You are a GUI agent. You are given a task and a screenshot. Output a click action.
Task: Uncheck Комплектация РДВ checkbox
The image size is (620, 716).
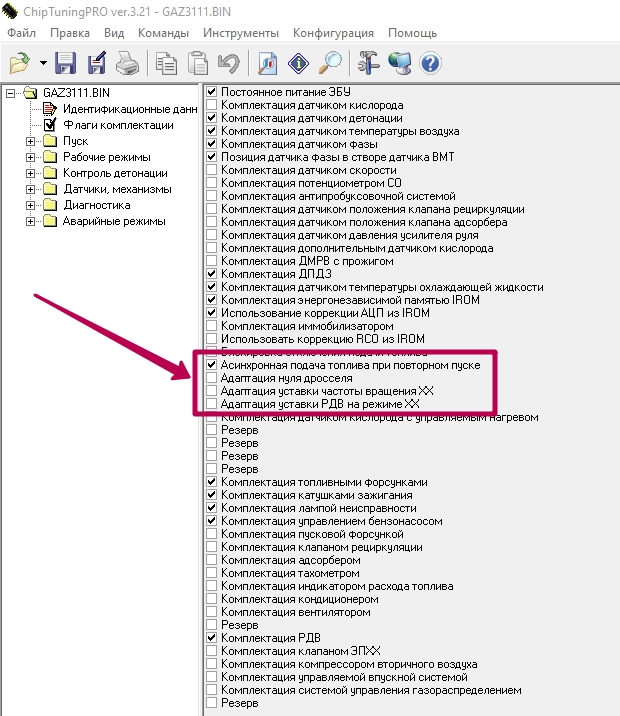(x=211, y=637)
